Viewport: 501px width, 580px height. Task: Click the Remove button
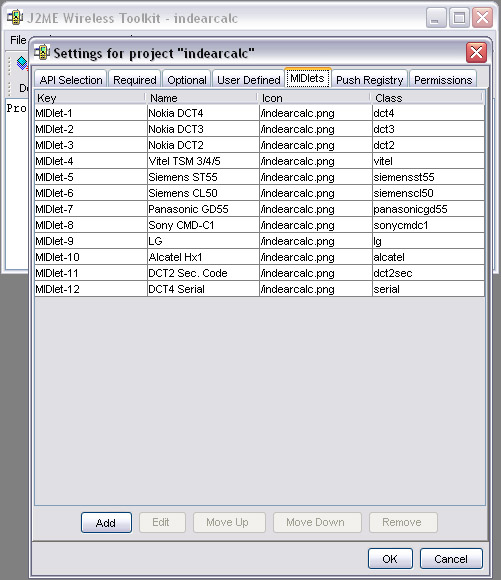click(403, 522)
